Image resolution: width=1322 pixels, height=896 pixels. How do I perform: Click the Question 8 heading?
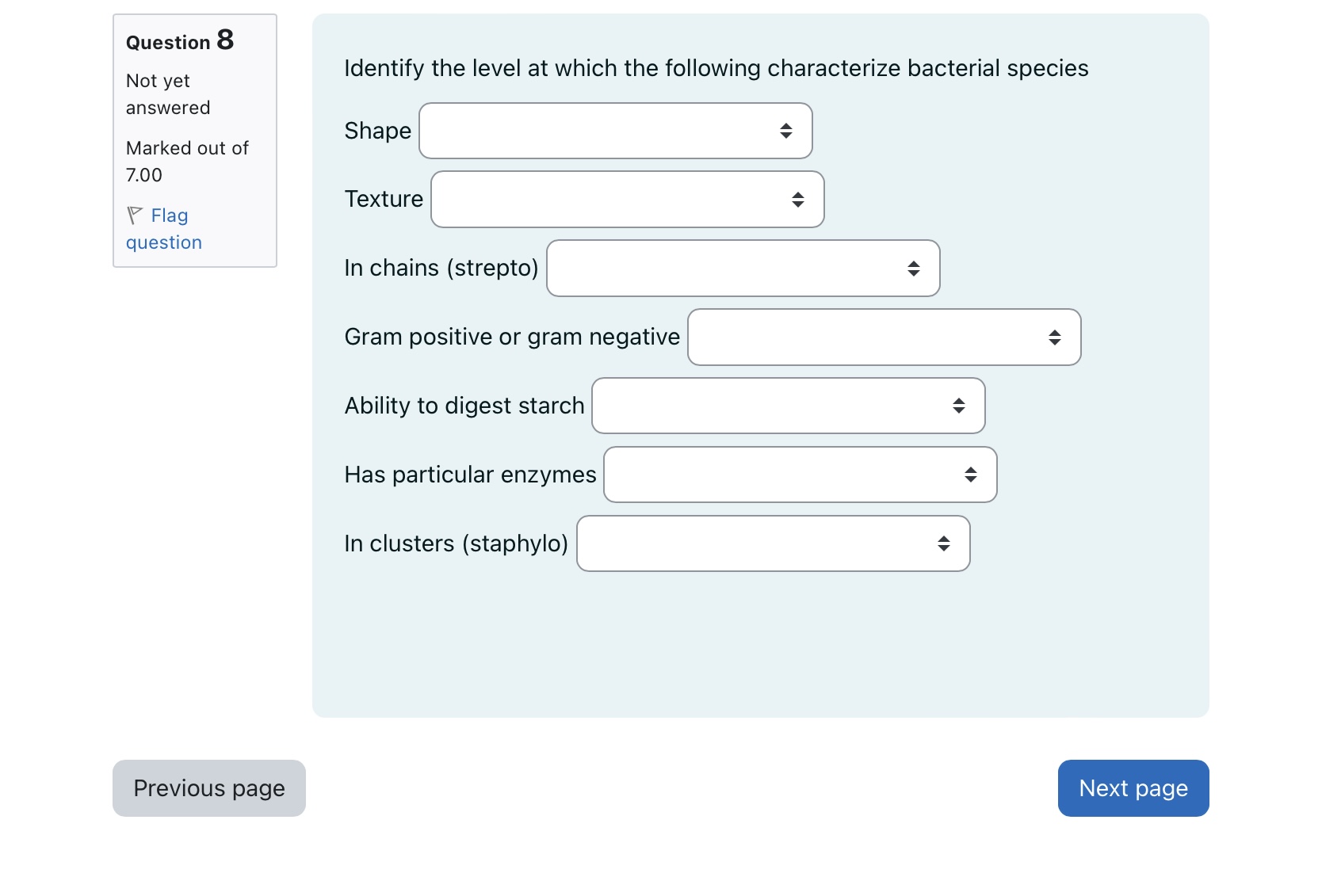pos(180,40)
